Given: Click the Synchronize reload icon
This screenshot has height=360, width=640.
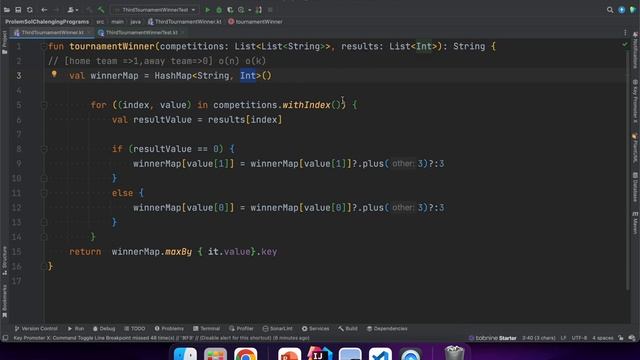Looking at the screenshot, I should (x=30, y=10).
